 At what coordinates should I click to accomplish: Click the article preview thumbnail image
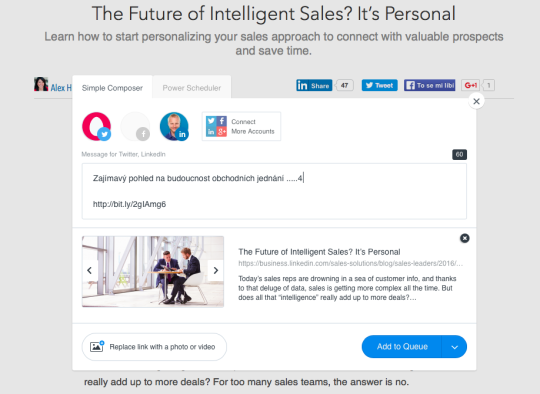point(153,271)
